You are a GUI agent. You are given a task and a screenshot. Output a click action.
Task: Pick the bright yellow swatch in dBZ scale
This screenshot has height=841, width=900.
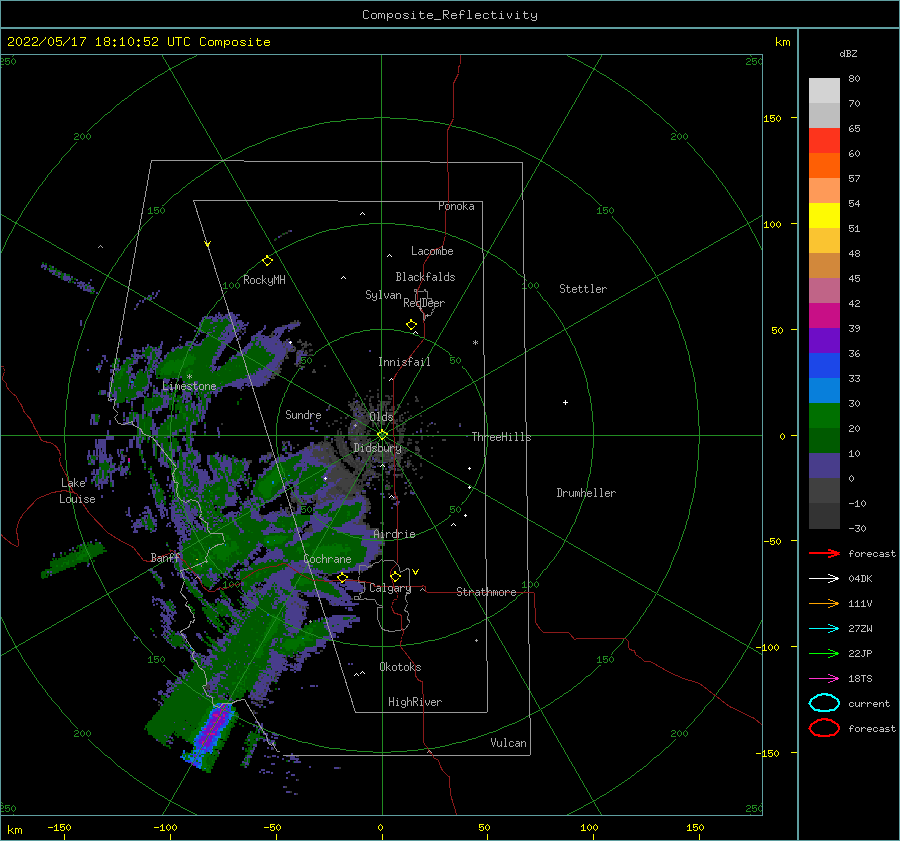pyautogui.click(x=824, y=215)
